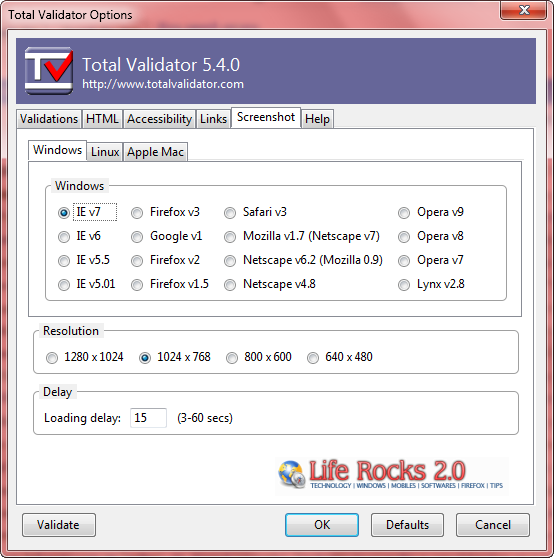
Task: Select the IE v7 radio button
Action: coord(64,213)
